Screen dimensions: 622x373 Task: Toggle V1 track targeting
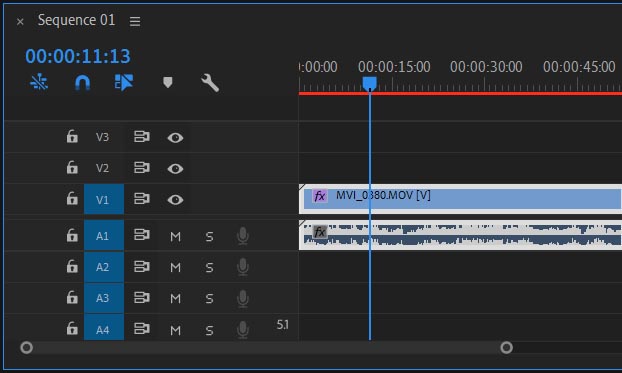click(104, 199)
